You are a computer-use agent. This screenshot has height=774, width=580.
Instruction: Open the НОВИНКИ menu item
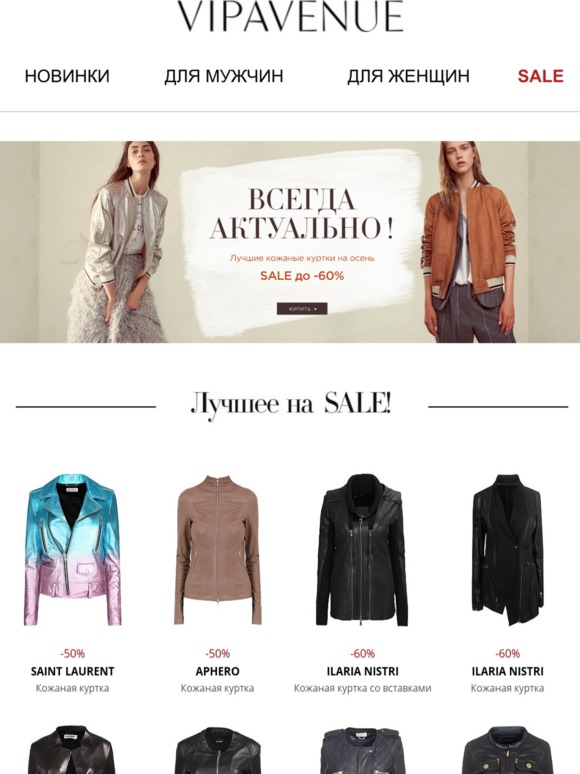point(67,76)
